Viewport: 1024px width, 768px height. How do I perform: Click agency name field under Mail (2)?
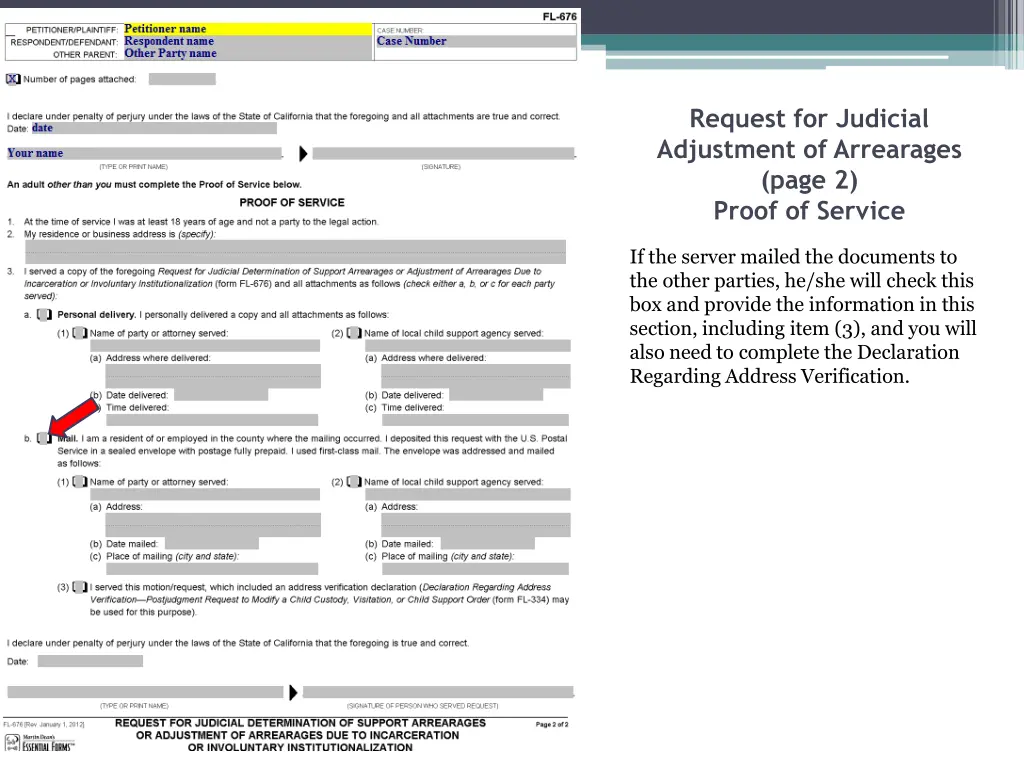(x=468, y=494)
